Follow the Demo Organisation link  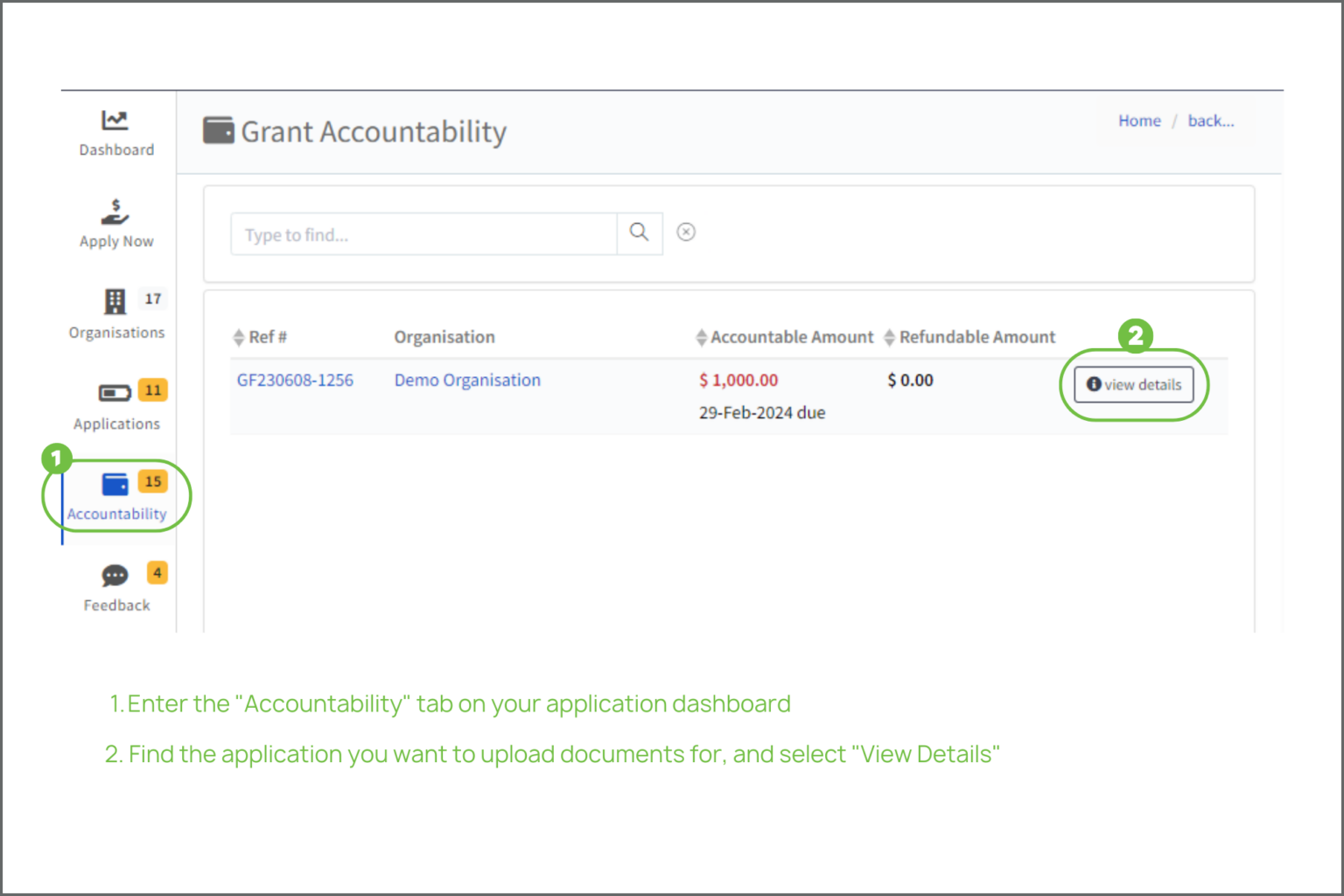pos(467,380)
